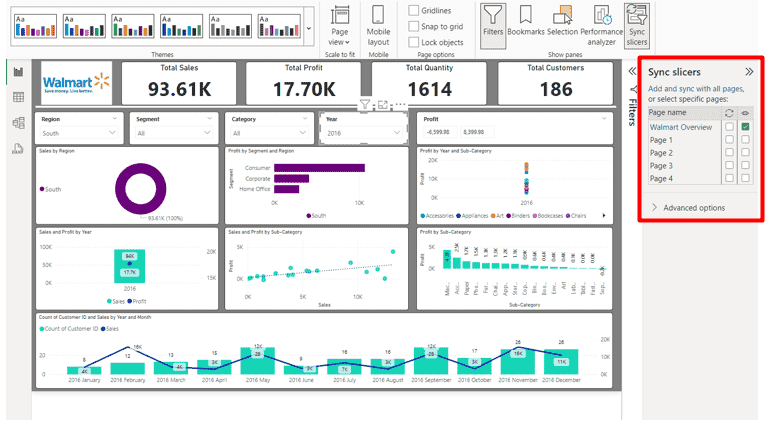The height and width of the screenshot is (436, 769).
Task: Click focus mode icon above Year slicer
Action: click(x=383, y=104)
